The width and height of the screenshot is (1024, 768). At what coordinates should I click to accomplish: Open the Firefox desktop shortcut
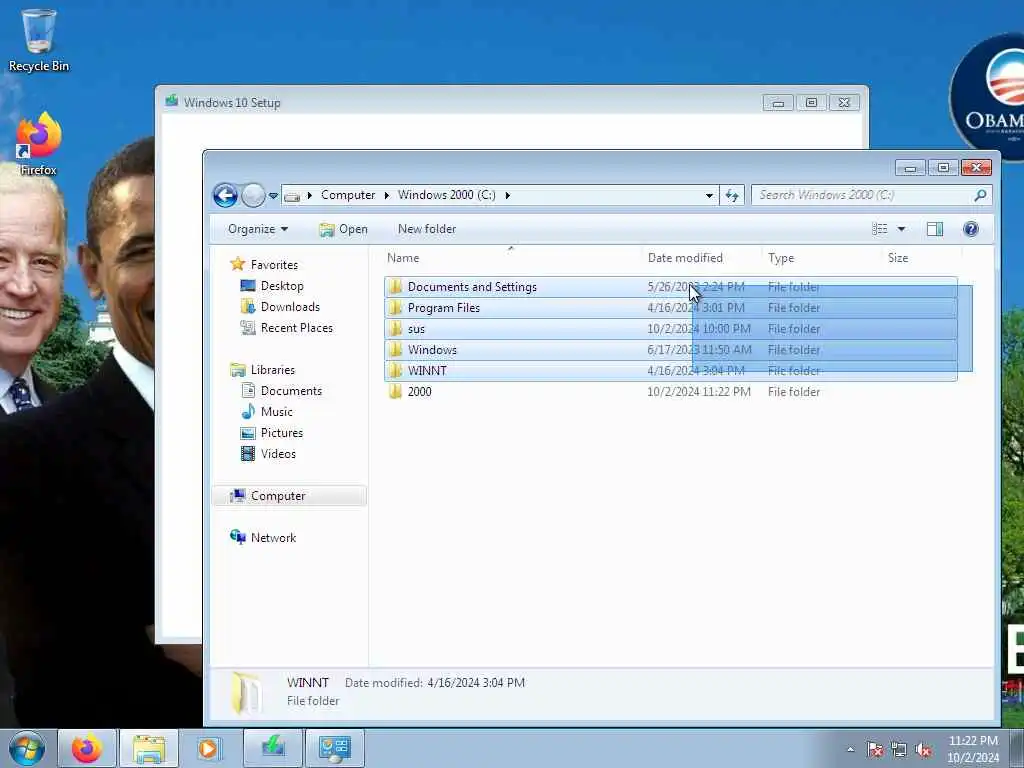39,144
